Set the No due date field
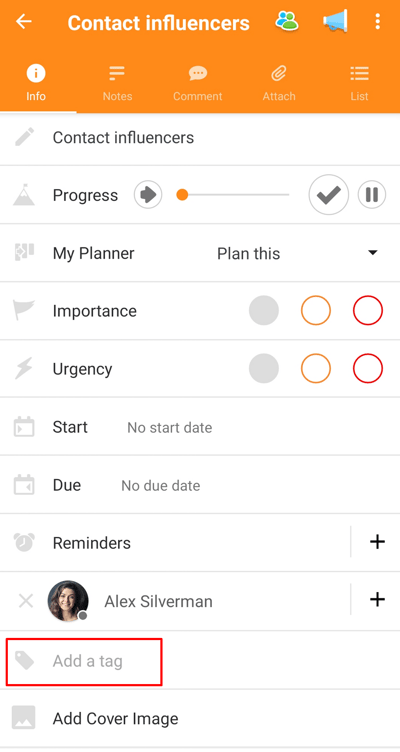 pos(161,485)
